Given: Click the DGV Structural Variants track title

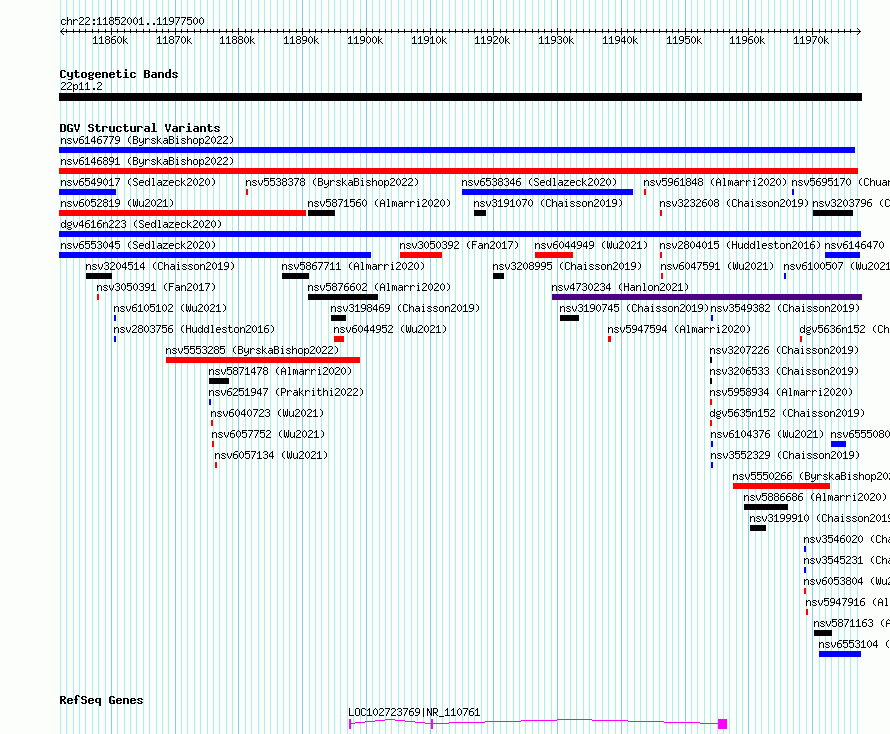Looking at the screenshot, I should (x=140, y=128).
